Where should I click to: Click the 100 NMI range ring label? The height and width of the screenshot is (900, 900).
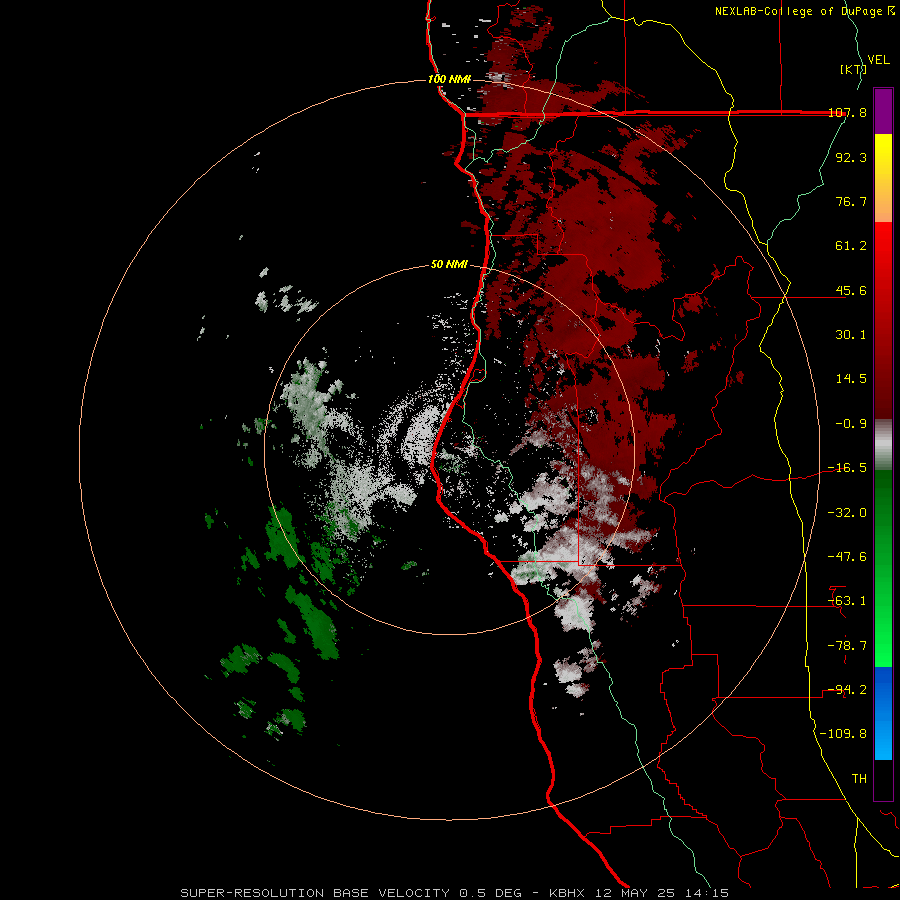[449, 79]
